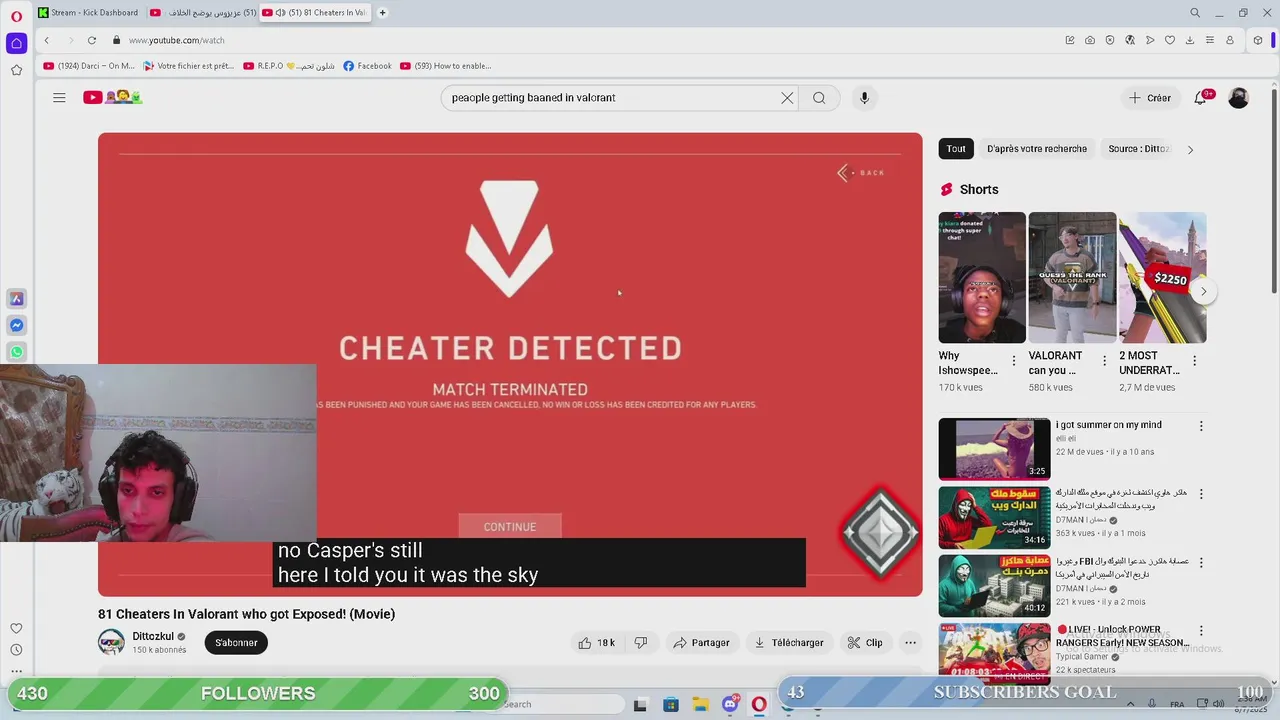Open Opera easy setup sliders icon
The width and height of the screenshot is (1280, 720).
coord(1210,40)
